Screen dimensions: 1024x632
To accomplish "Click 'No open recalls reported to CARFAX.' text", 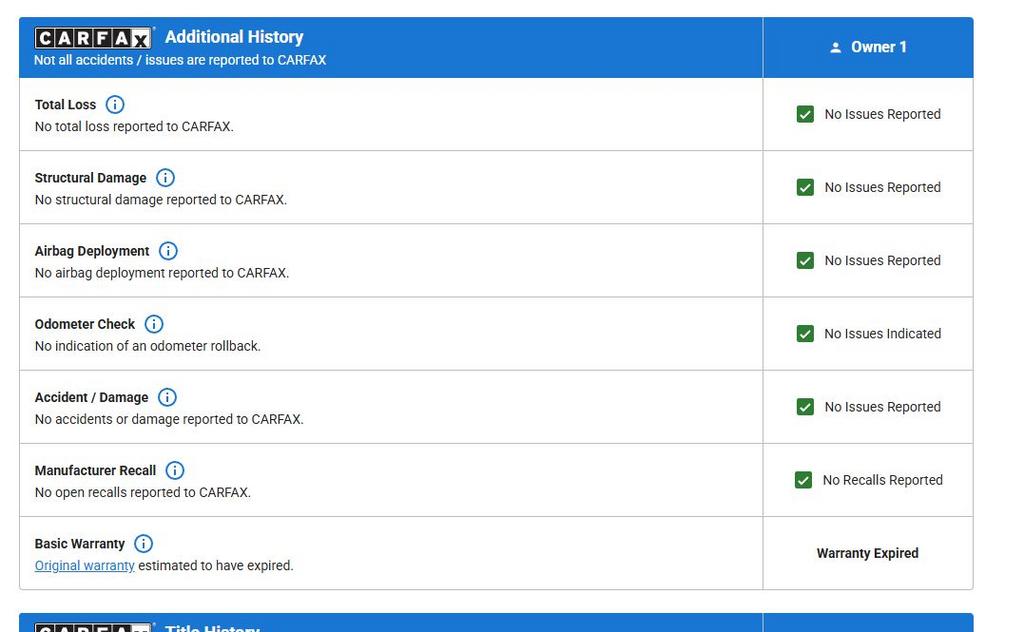I will (x=142, y=492).
